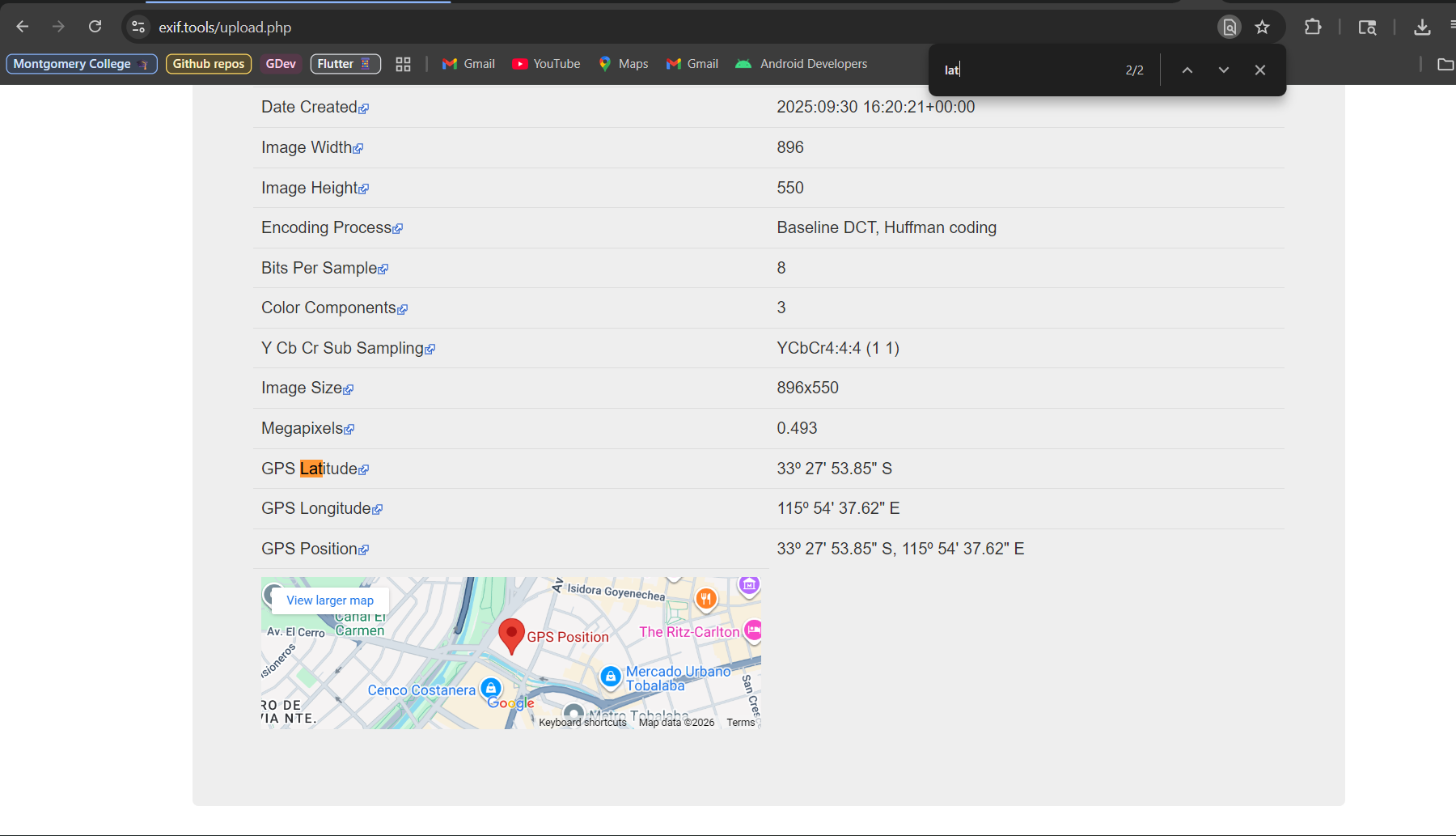Open the tab search icon in toolbar
This screenshot has height=836, width=1456.
pos(1367,27)
